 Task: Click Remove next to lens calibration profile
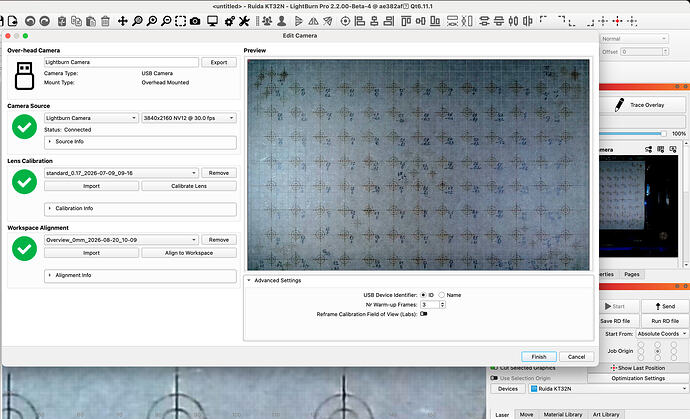(x=219, y=173)
